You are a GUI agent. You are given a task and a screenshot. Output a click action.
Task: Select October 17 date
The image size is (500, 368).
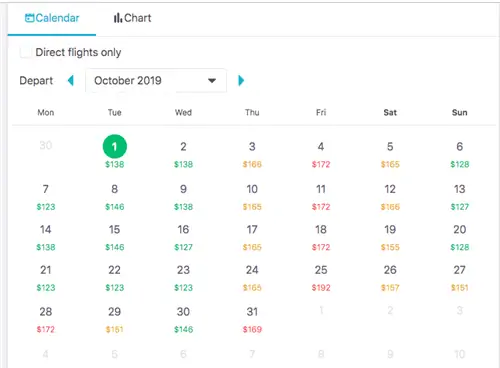pos(252,237)
